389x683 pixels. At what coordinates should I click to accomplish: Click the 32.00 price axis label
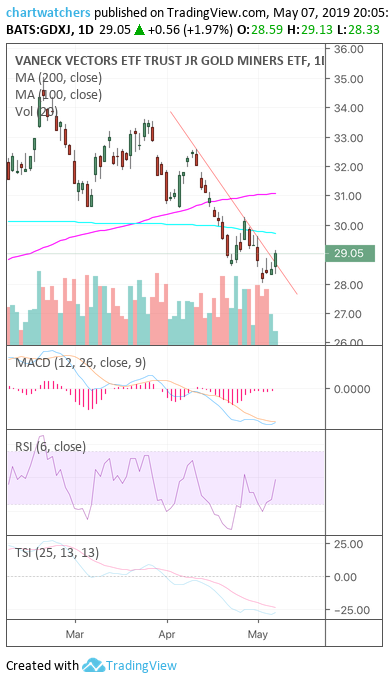(x=348, y=167)
